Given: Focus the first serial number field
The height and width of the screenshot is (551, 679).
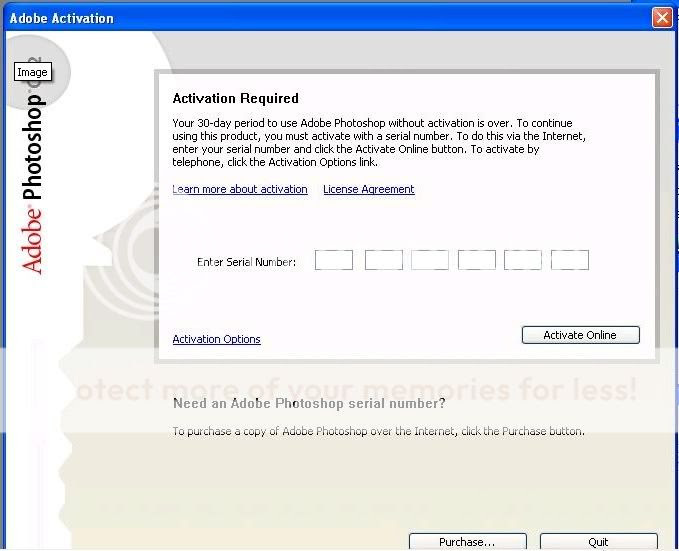Looking at the screenshot, I should pos(333,260).
